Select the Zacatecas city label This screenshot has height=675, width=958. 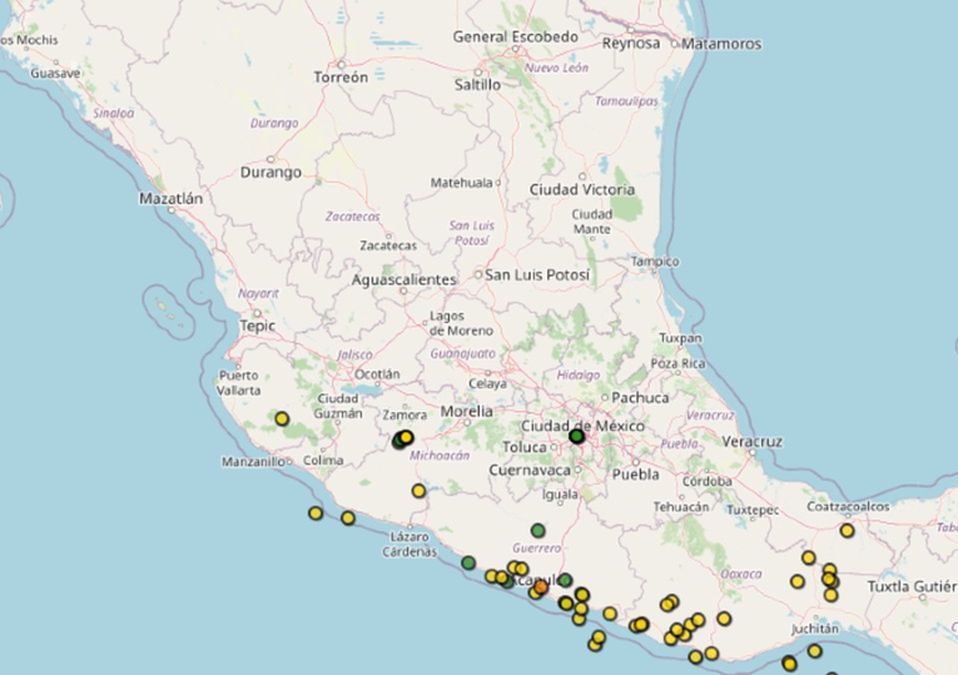click(x=389, y=246)
